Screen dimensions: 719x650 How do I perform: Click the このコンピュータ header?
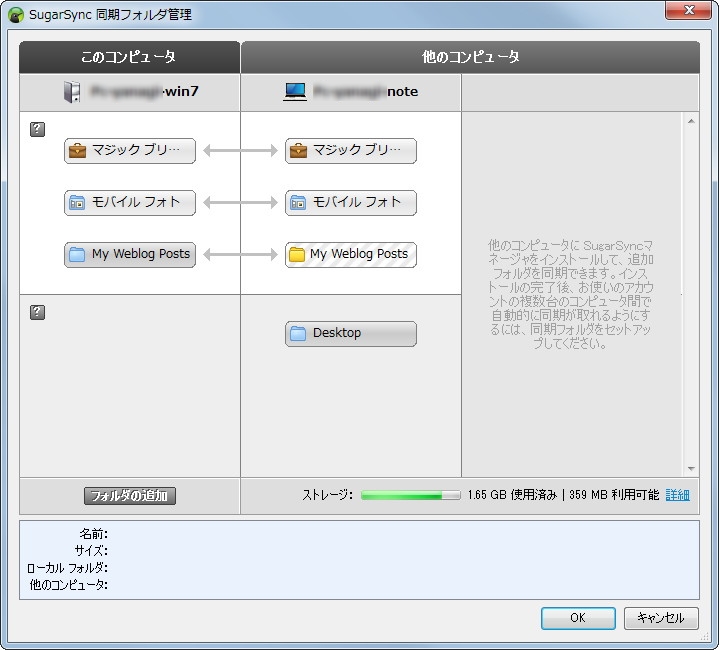tap(129, 57)
